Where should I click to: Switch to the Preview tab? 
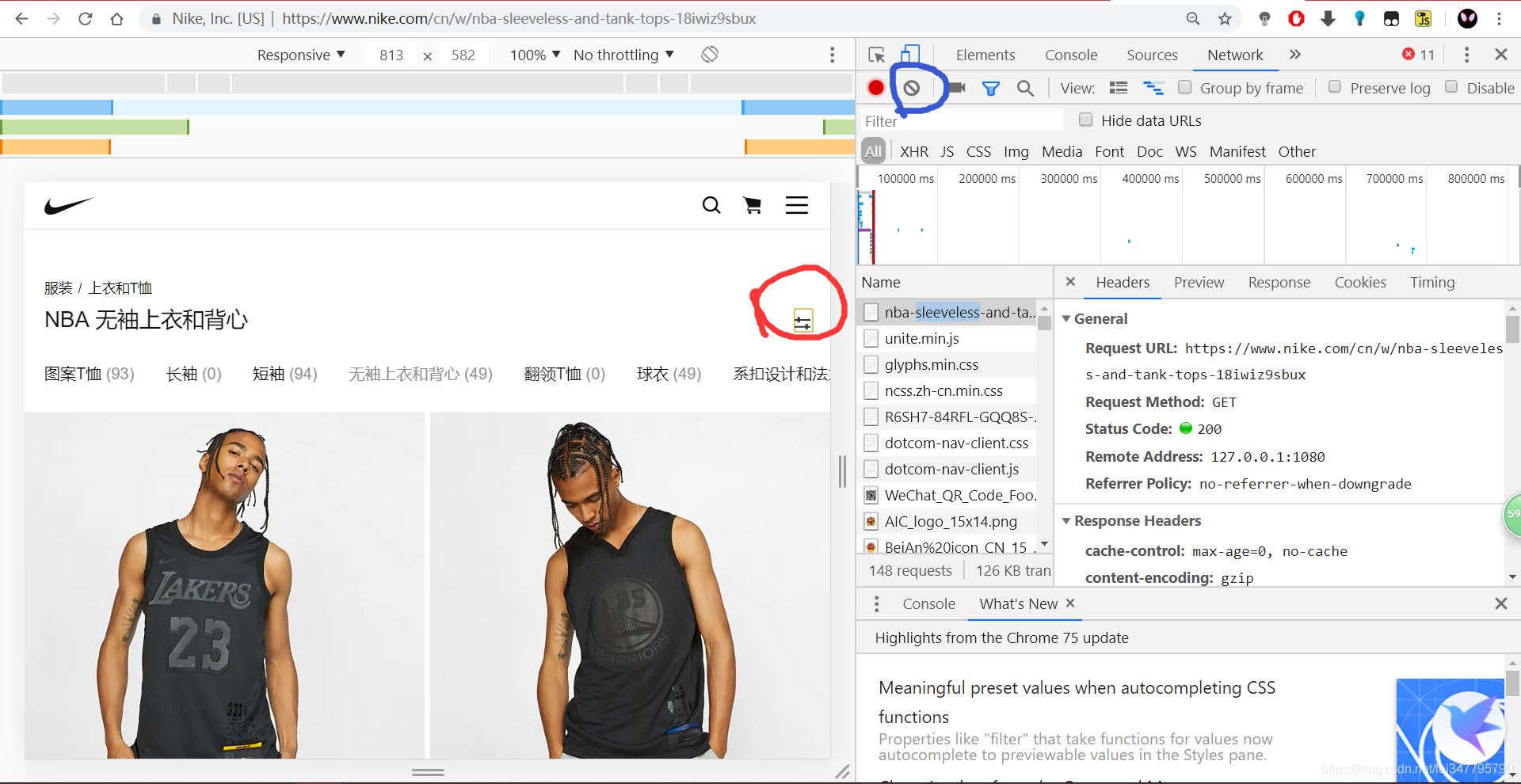tap(1199, 282)
